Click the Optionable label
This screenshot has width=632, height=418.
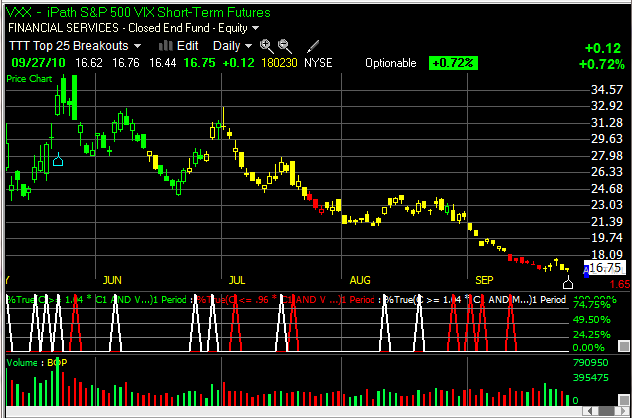(391, 63)
